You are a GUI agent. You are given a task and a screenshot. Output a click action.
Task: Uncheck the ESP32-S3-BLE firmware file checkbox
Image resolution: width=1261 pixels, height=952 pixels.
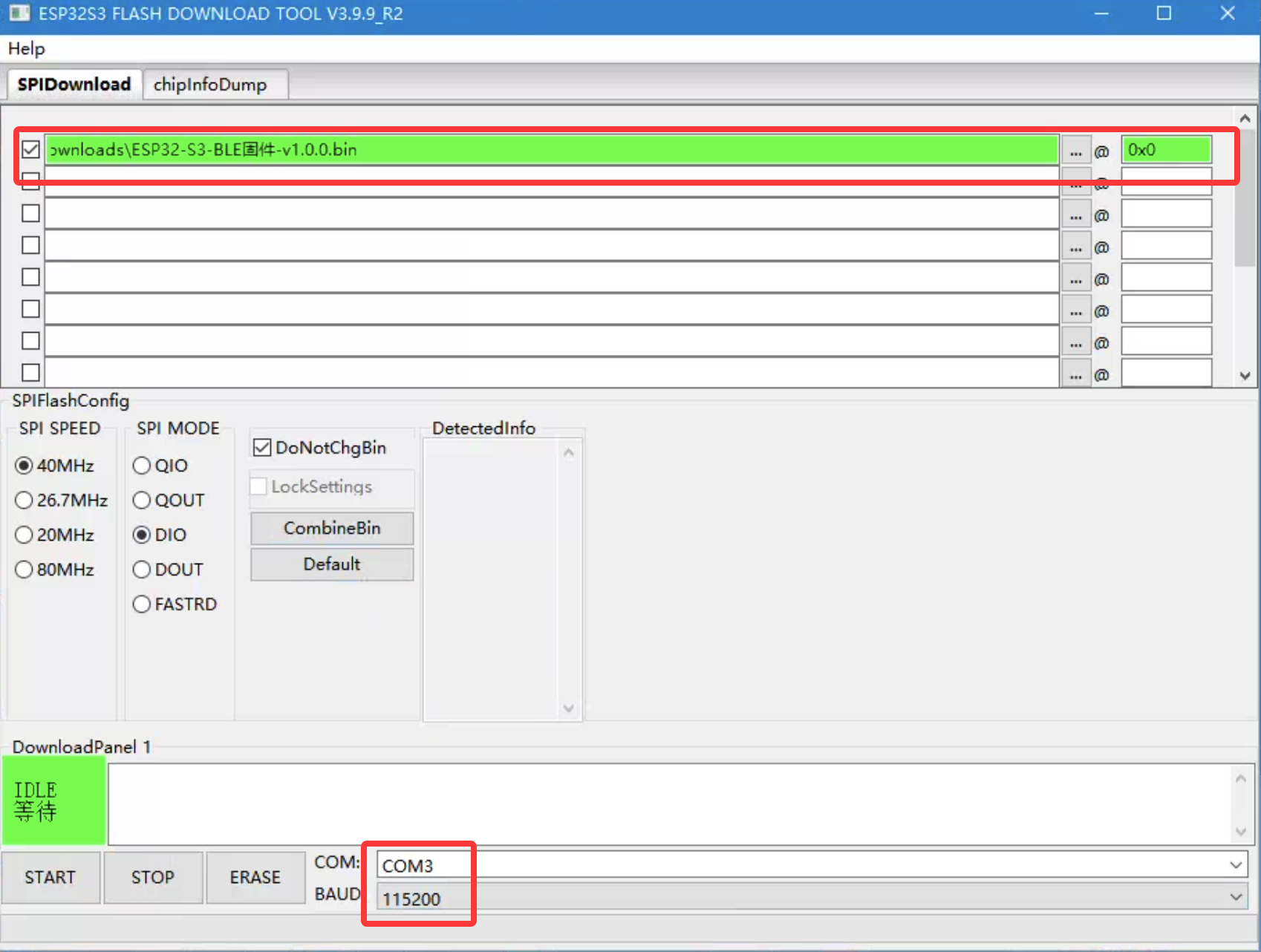tap(30, 150)
